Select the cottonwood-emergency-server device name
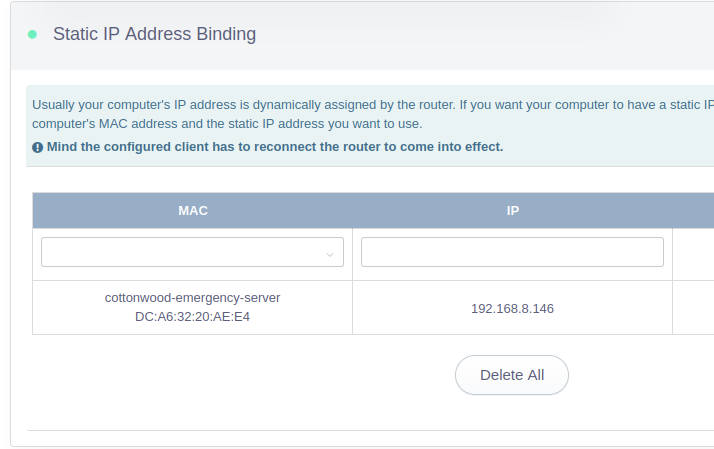714x449 pixels. point(193,298)
